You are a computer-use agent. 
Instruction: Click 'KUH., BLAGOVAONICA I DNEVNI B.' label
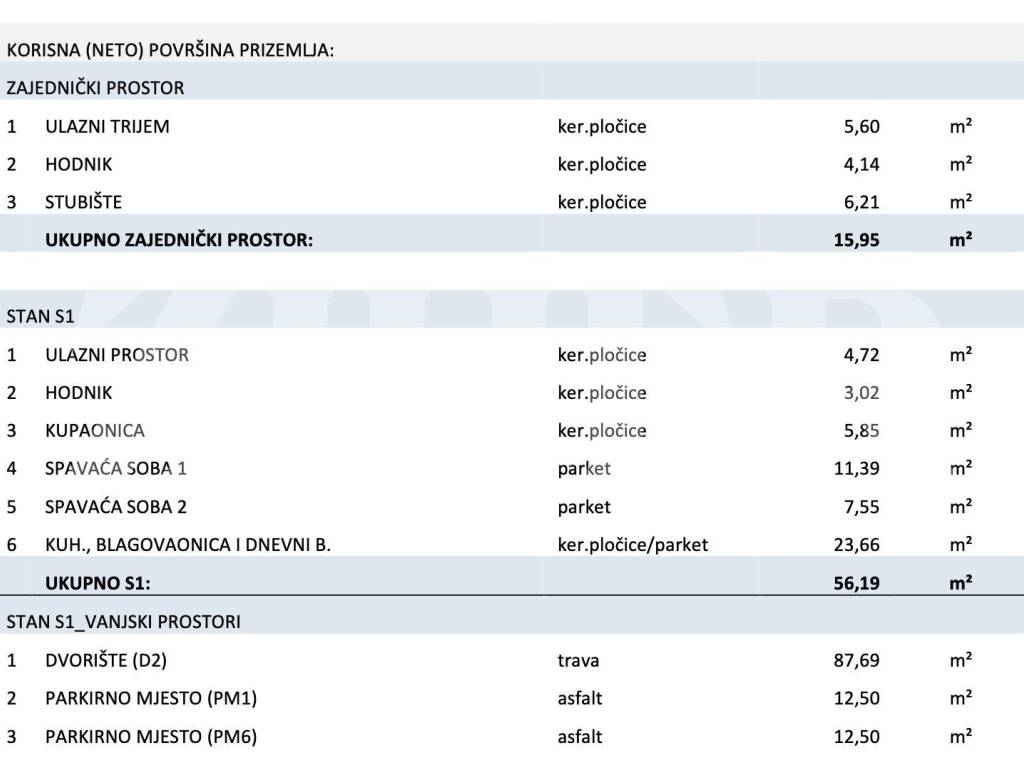point(188,545)
